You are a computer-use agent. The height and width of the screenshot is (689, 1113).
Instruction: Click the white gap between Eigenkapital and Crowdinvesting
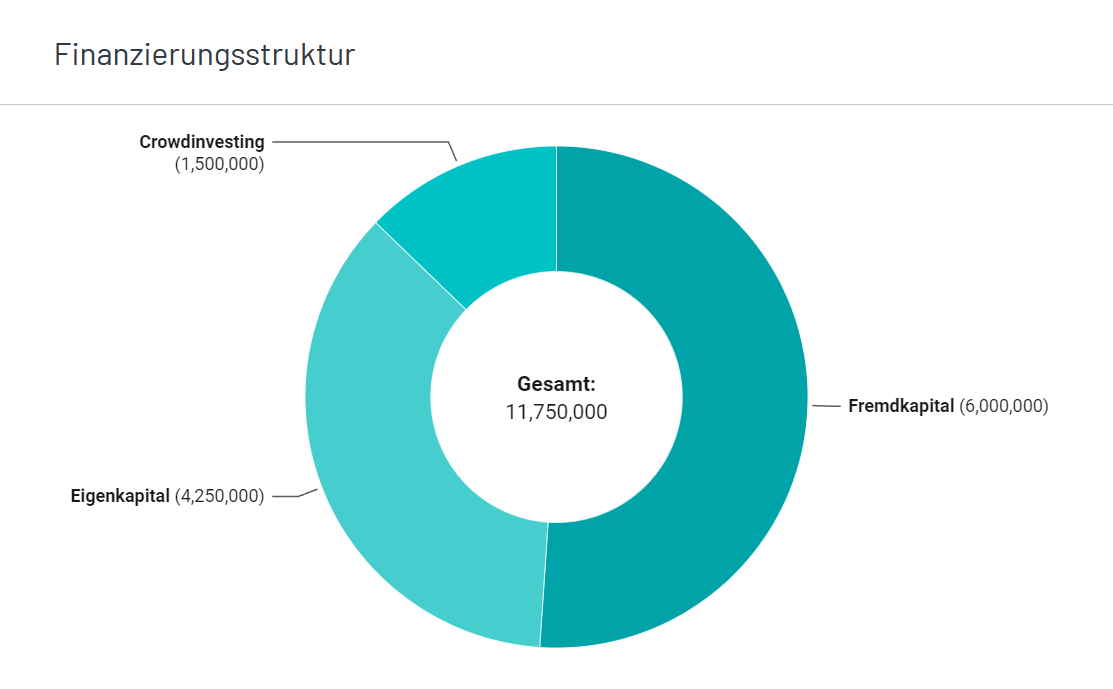tap(421, 265)
